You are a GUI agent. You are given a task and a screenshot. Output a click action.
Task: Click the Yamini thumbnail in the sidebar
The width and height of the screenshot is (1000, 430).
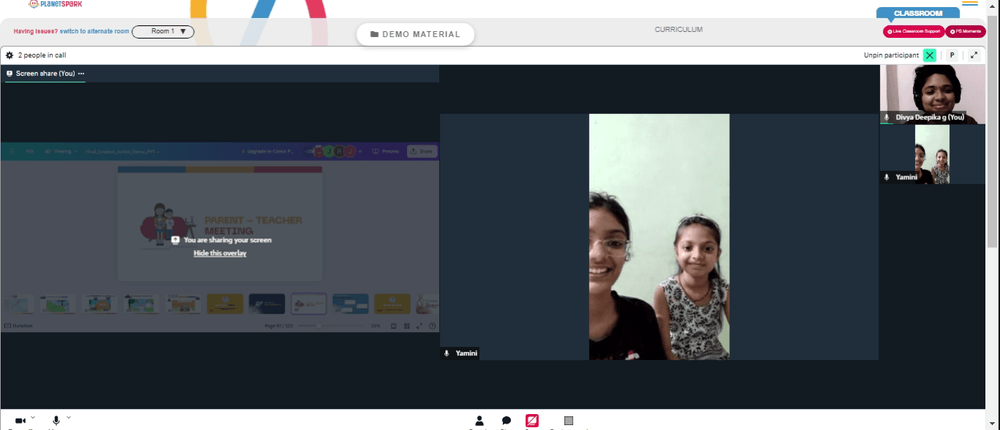coord(932,154)
